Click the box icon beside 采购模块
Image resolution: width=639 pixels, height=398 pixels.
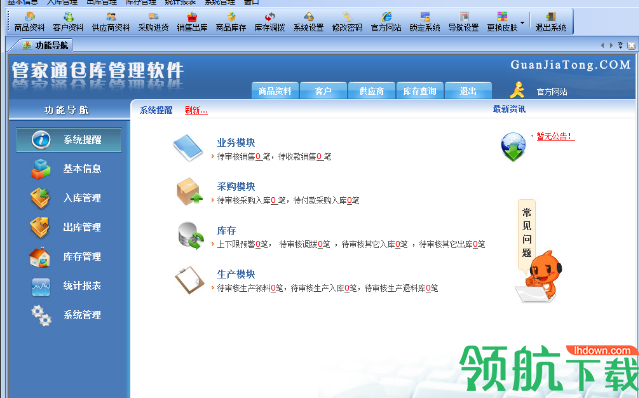189,191
